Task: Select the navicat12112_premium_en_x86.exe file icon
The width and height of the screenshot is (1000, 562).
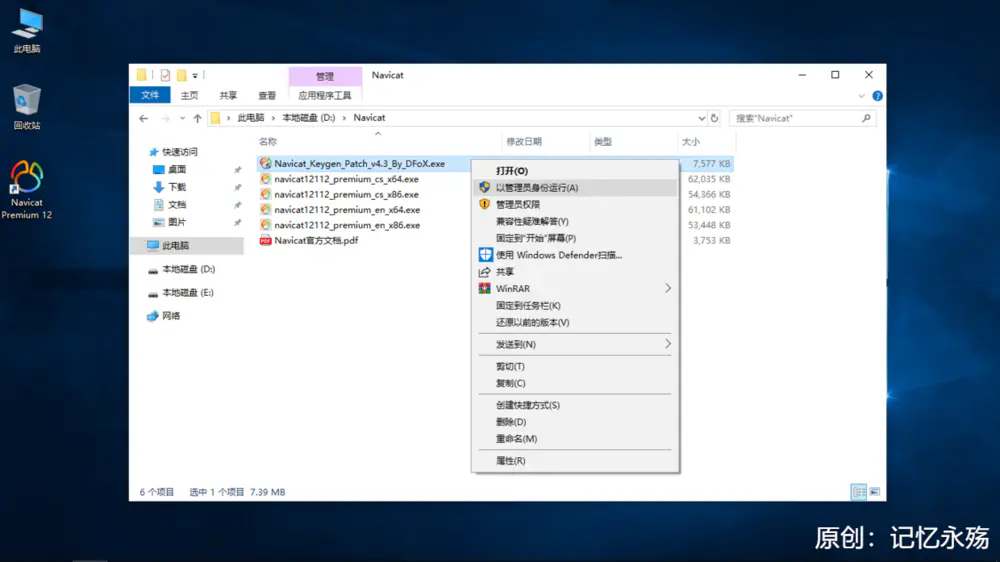Action: point(265,225)
